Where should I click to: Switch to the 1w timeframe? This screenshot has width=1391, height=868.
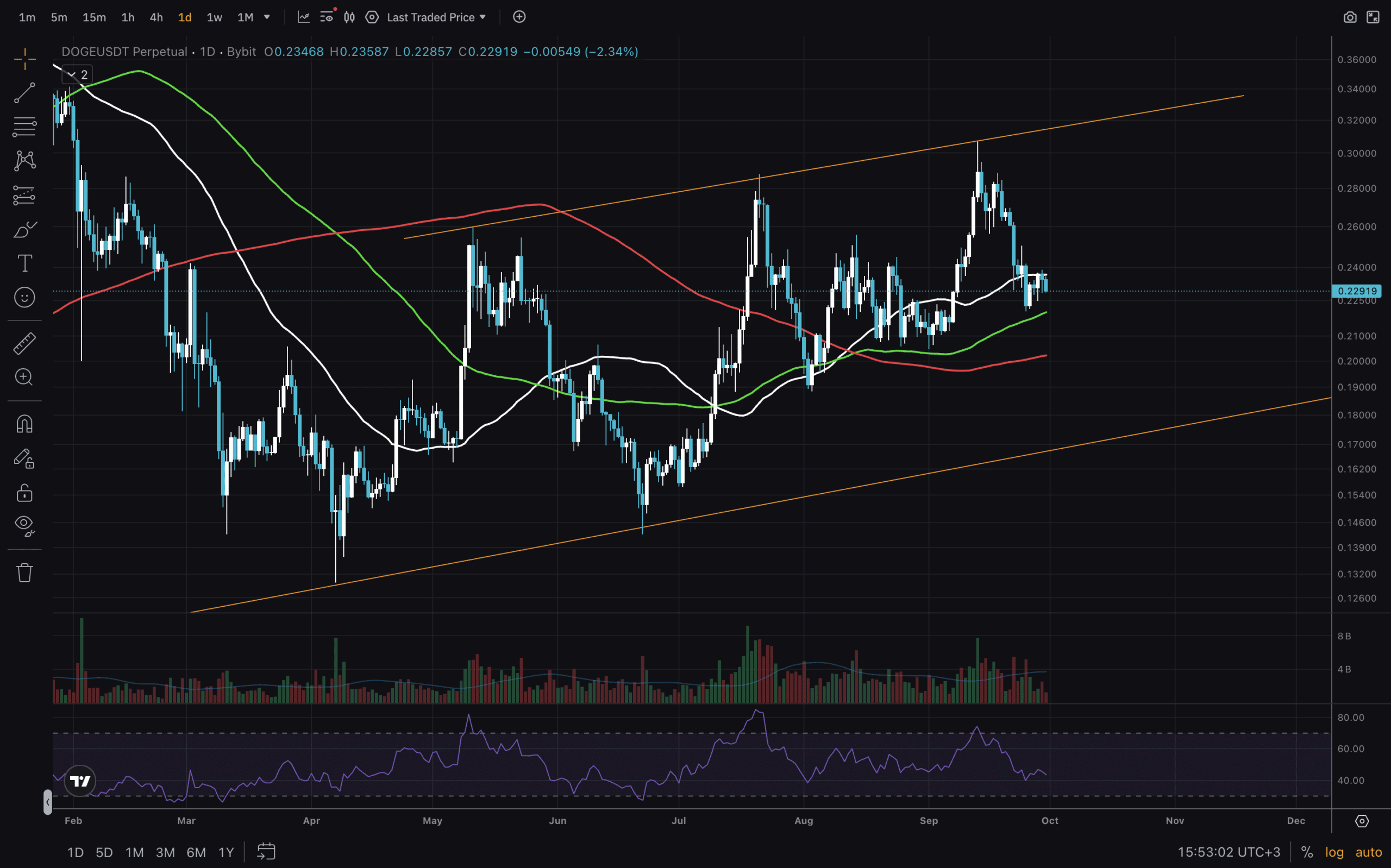(x=214, y=17)
